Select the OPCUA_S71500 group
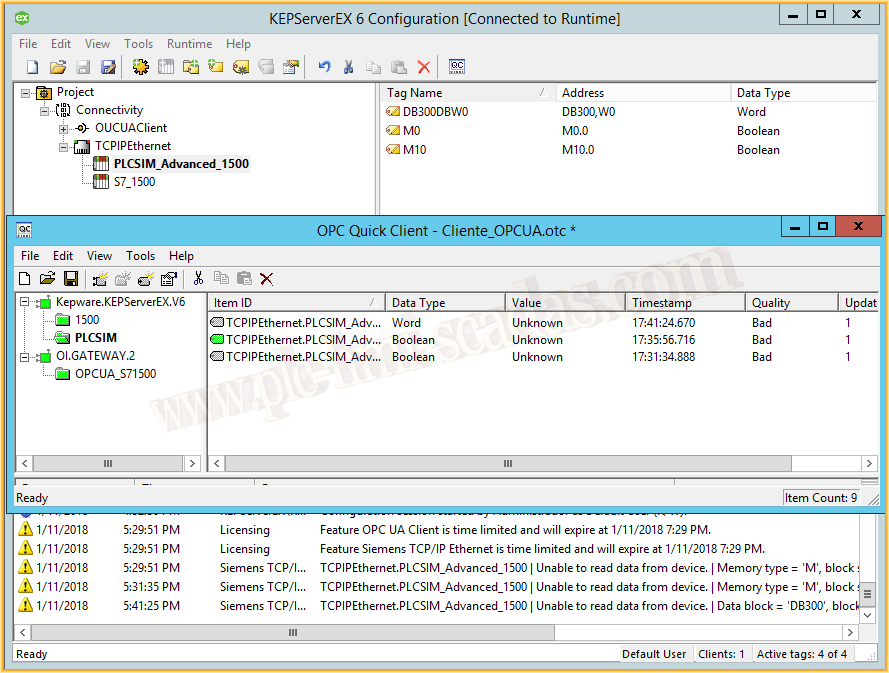 [115, 374]
